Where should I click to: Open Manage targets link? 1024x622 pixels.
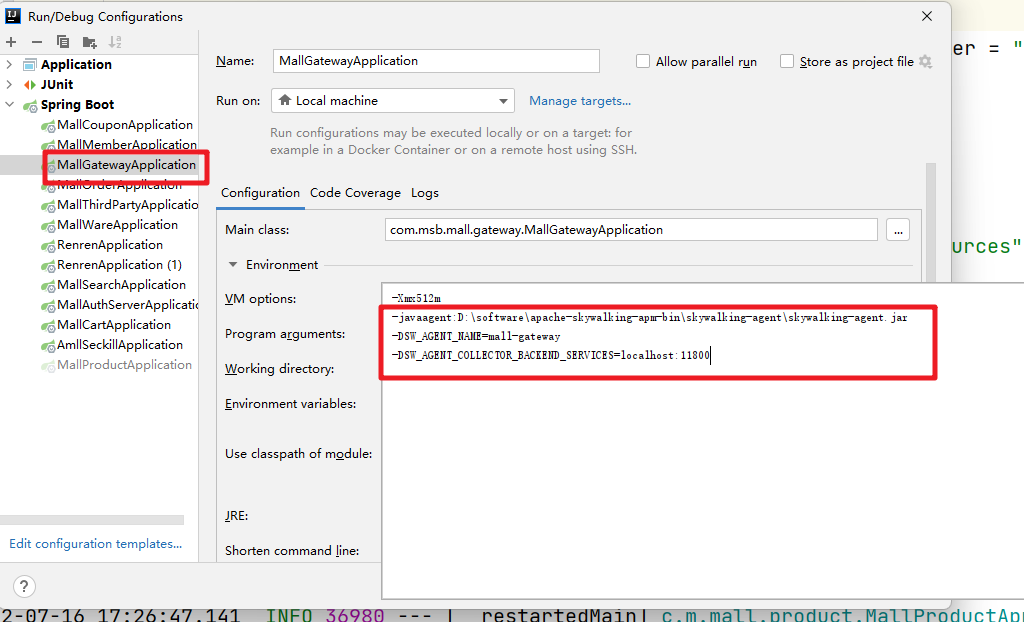tap(580, 101)
